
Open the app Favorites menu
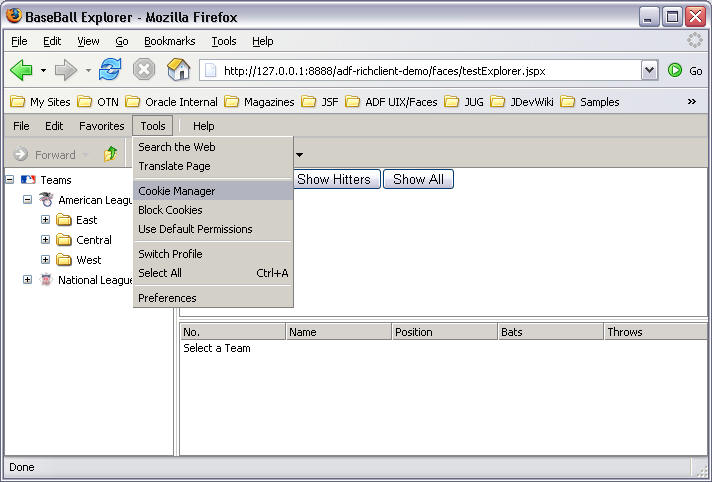pos(102,126)
